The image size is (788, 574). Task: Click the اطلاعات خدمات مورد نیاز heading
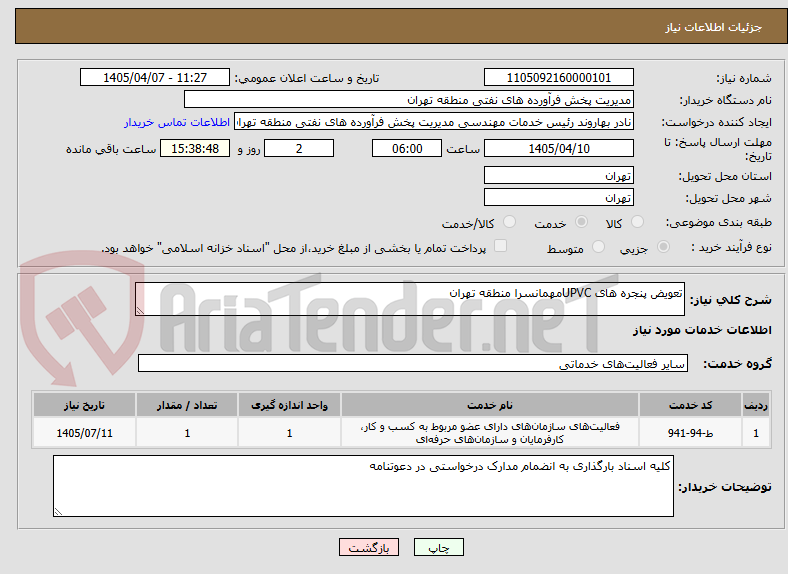[x=702, y=330]
